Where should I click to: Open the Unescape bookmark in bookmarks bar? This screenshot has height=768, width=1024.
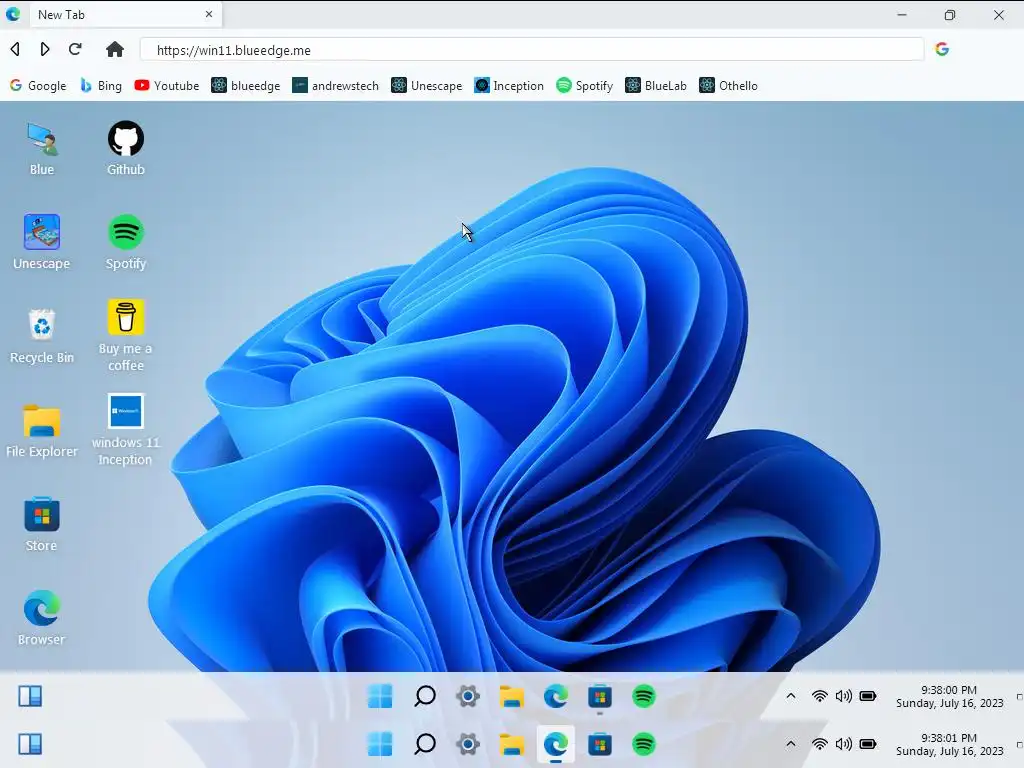click(x=426, y=86)
